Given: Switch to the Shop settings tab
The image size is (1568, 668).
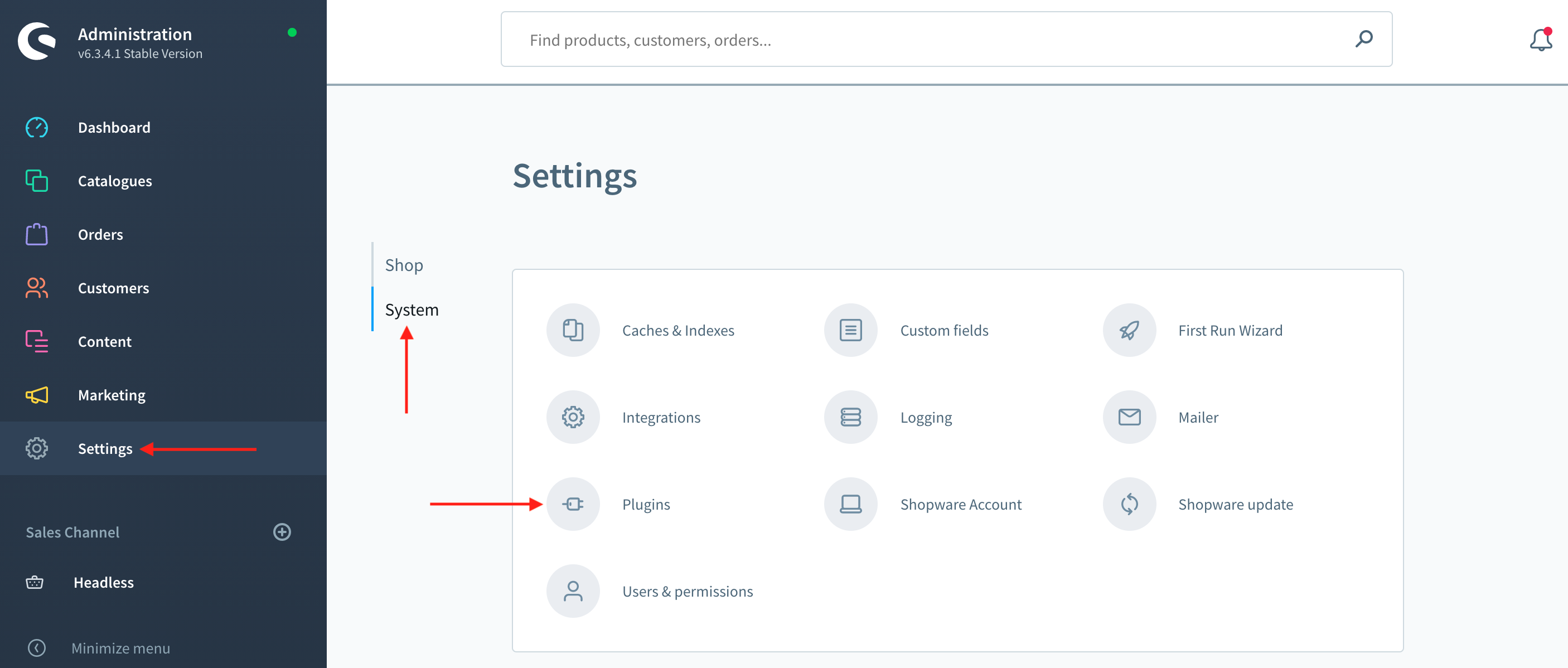Looking at the screenshot, I should pos(404,265).
